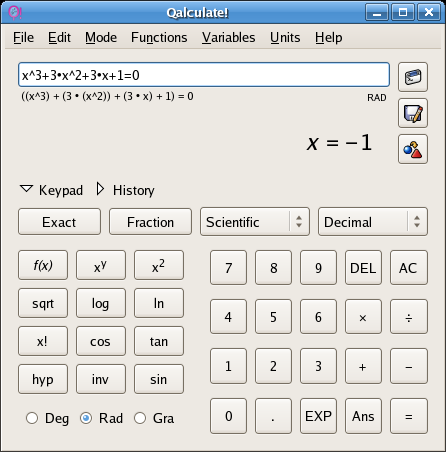Viewport: 446px width, 452px height.
Task: Open the Scientific display mode dropdown
Action: pos(255,222)
